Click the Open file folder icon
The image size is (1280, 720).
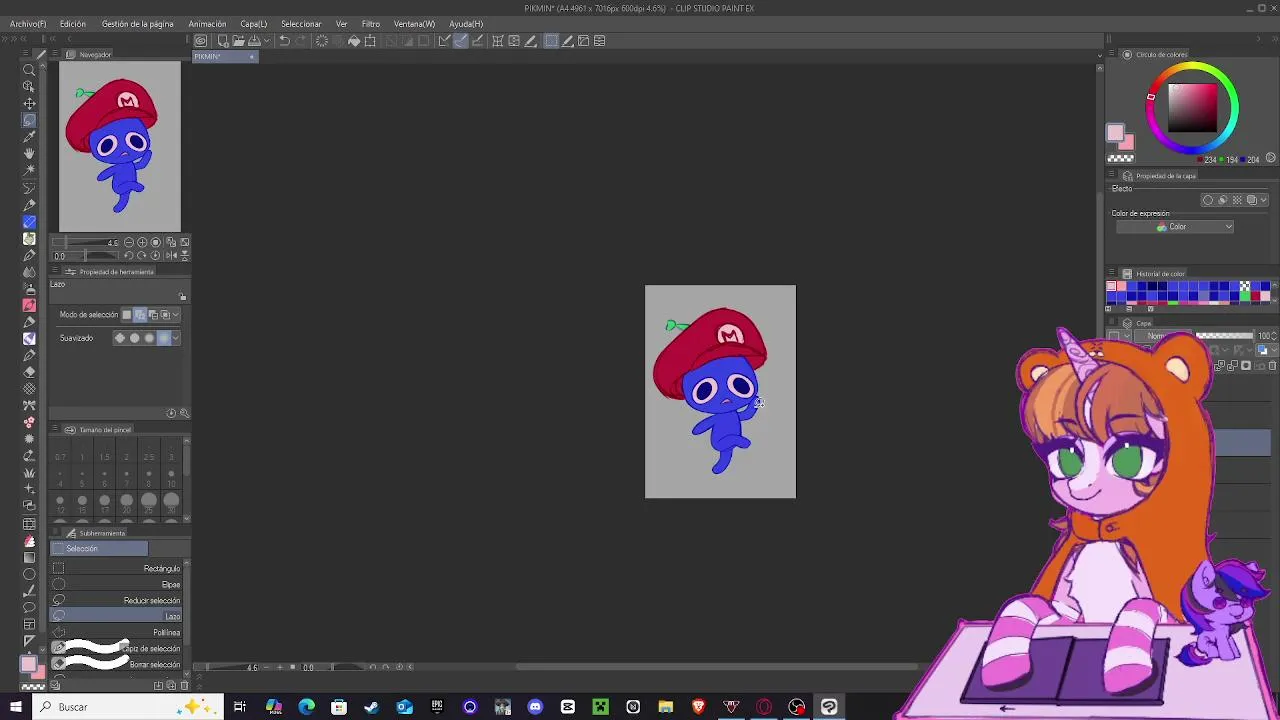pos(238,41)
